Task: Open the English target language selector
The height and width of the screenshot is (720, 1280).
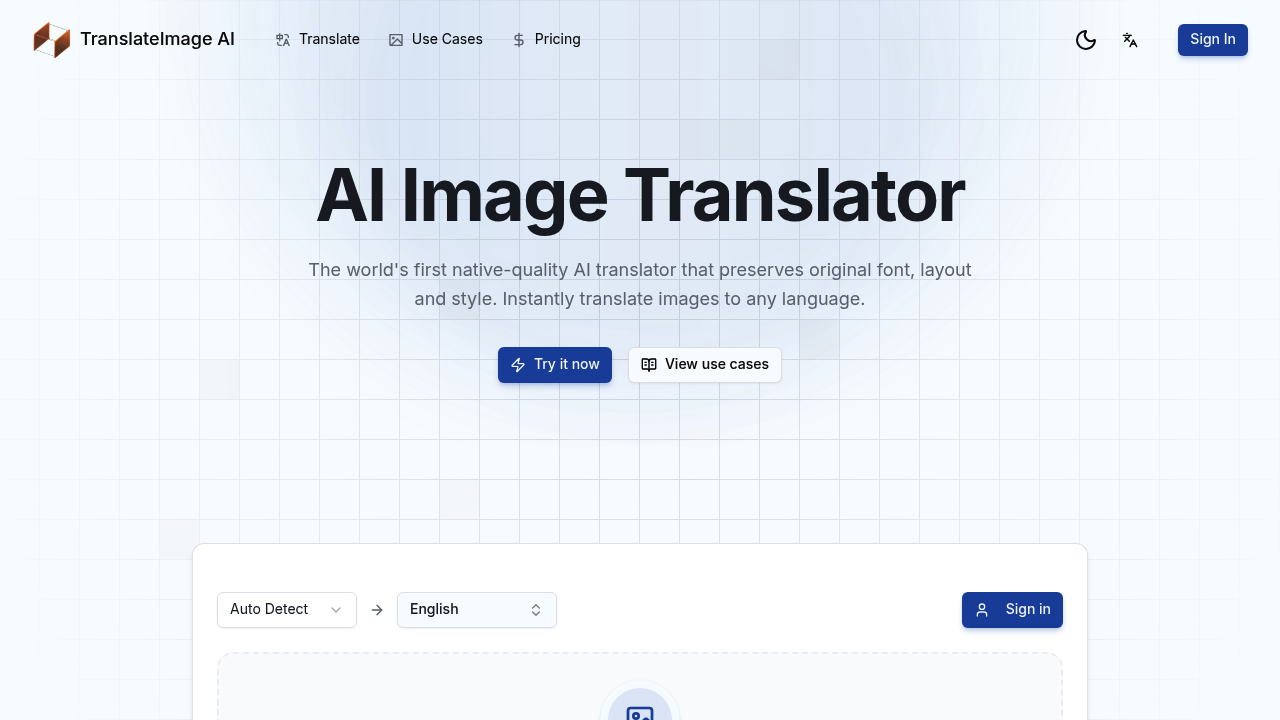Action: pyautogui.click(x=477, y=610)
